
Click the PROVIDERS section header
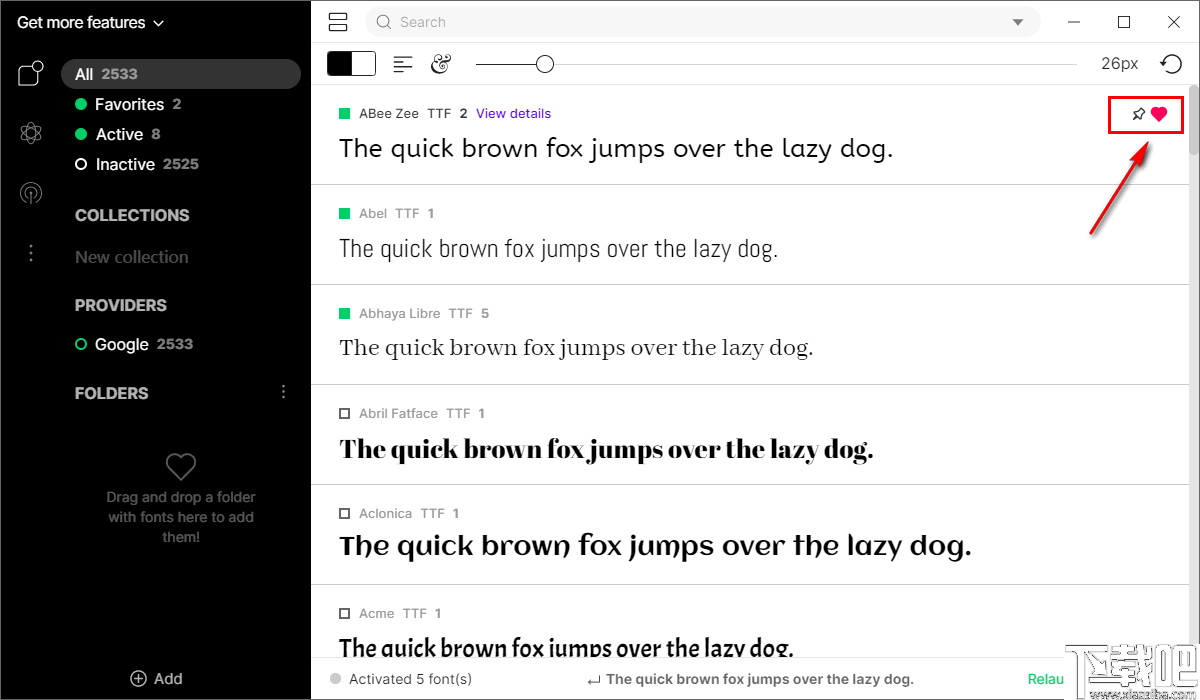pyautogui.click(x=121, y=305)
